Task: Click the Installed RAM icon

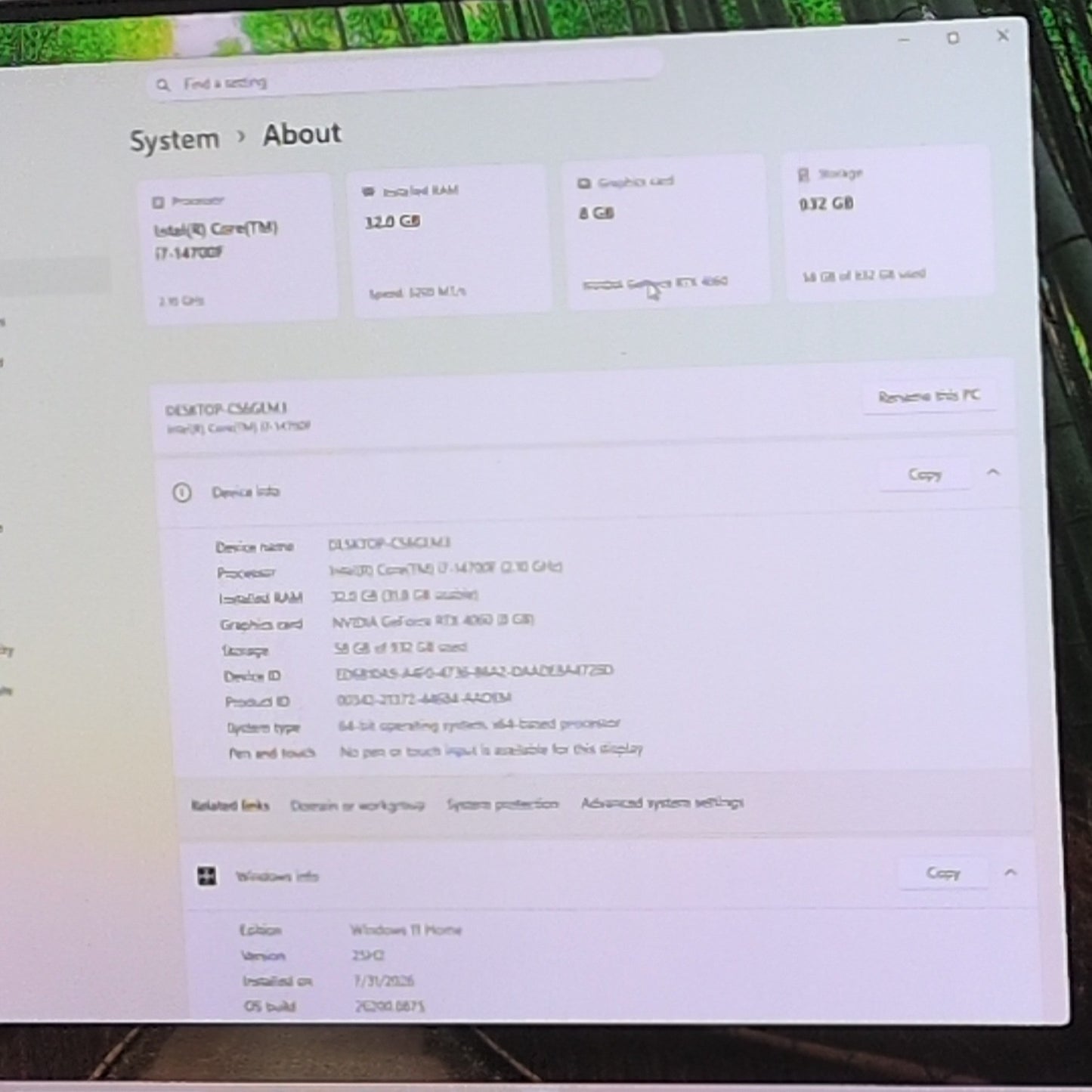Action: [x=368, y=191]
